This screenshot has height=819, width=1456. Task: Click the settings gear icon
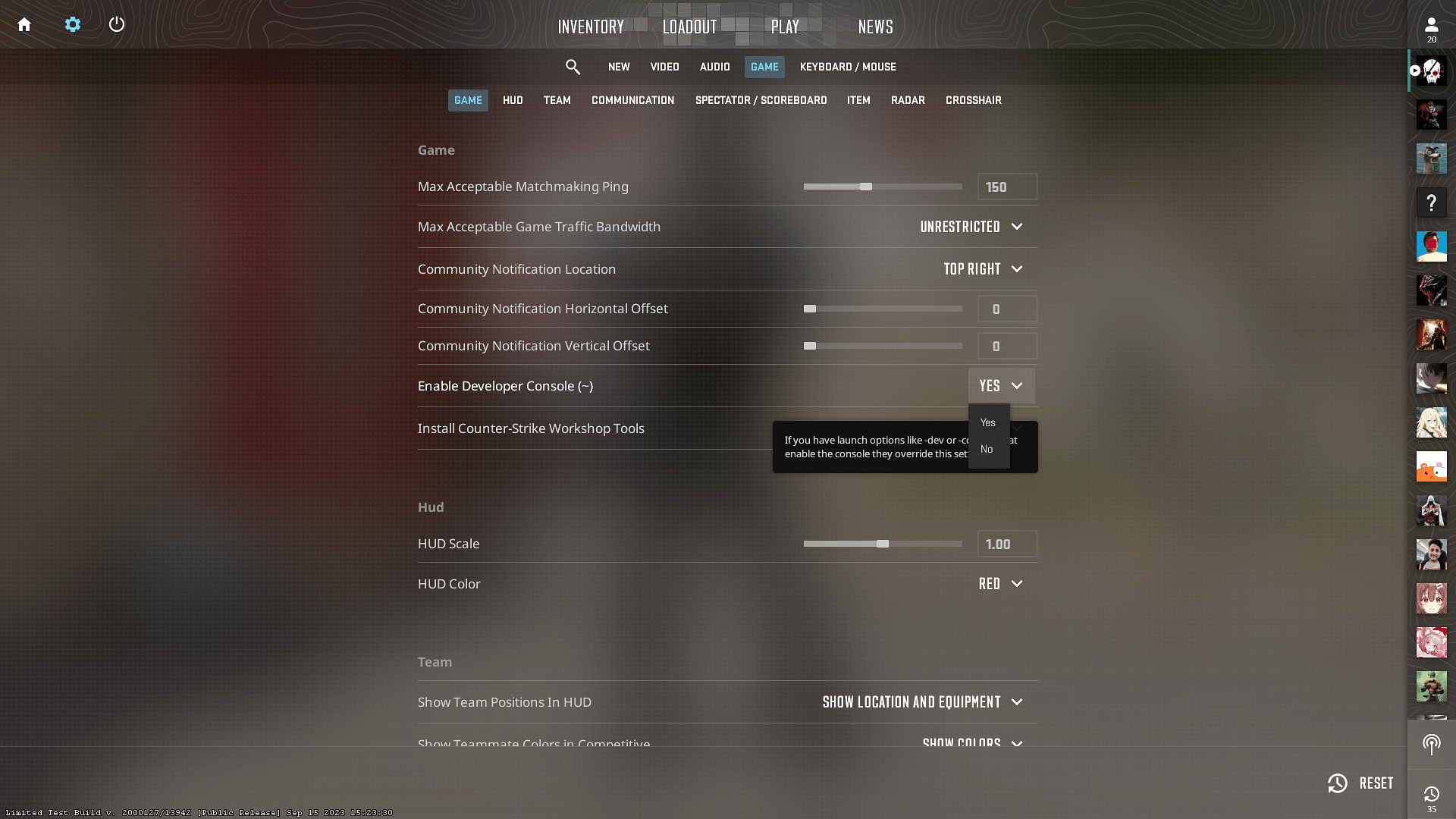[x=73, y=23]
